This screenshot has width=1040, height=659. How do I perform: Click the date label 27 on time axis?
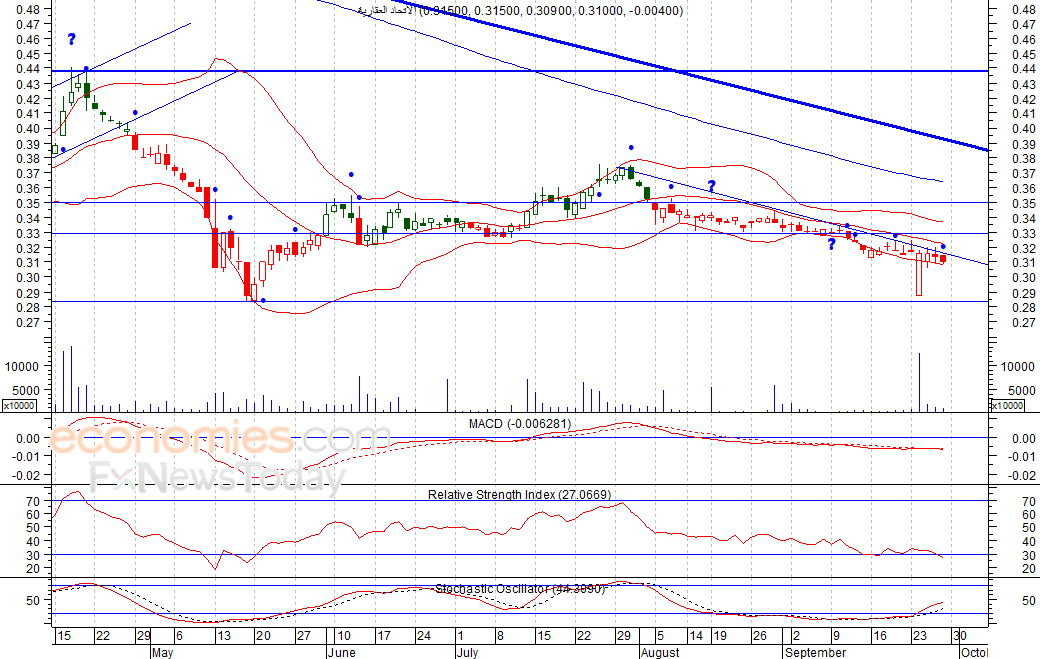click(x=303, y=636)
